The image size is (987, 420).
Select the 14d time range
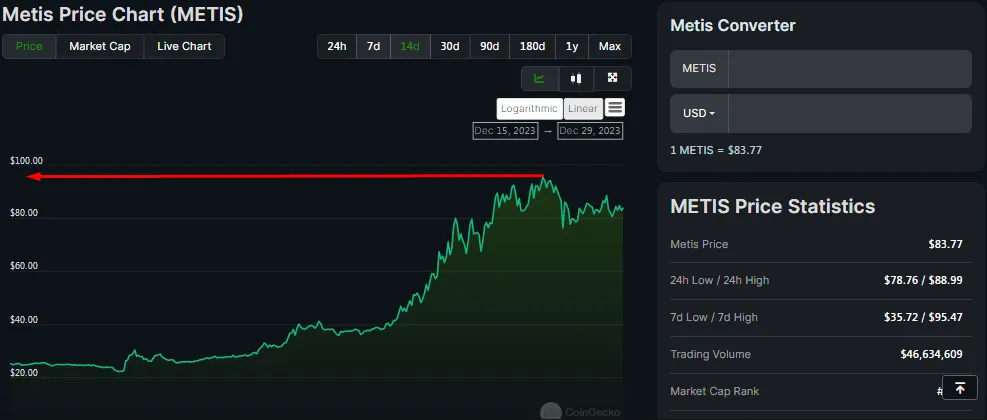pyautogui.click(x=410, y=47)
